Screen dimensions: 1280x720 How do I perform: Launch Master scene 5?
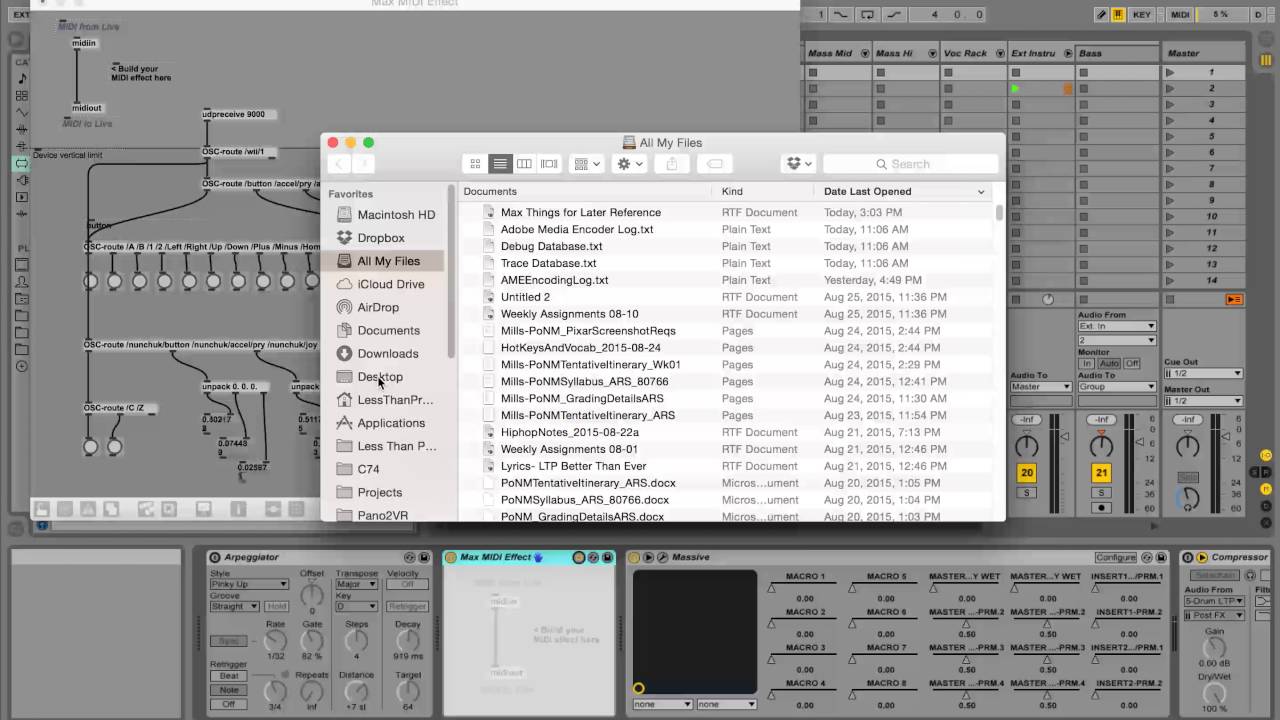coord(1170,136)
